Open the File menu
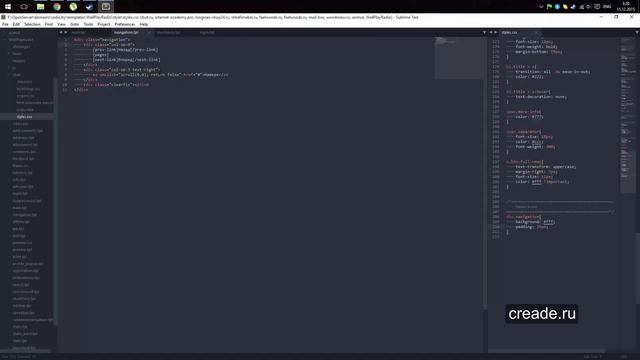The width and height of the screenshot is (640, 360). pyautogui.click(x=5, y=24)
